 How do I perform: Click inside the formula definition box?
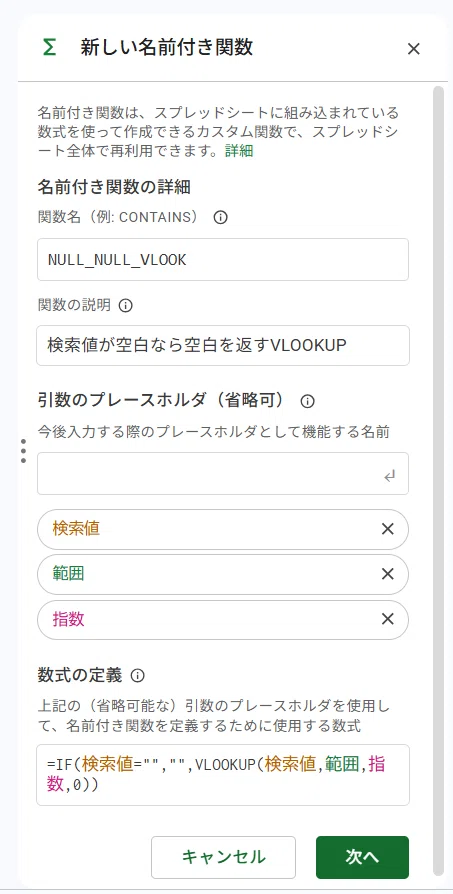pyautogui.click(x=223, y=775)
